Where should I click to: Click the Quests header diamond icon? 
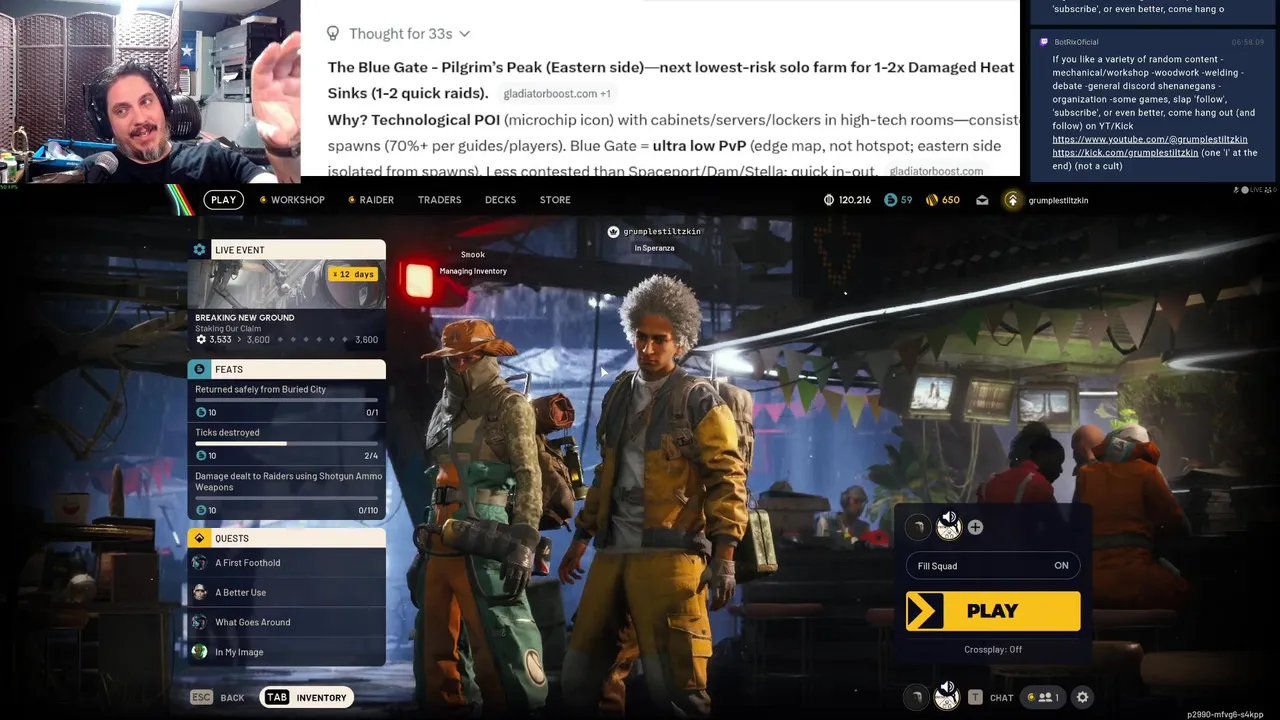(x=199, y=538)
